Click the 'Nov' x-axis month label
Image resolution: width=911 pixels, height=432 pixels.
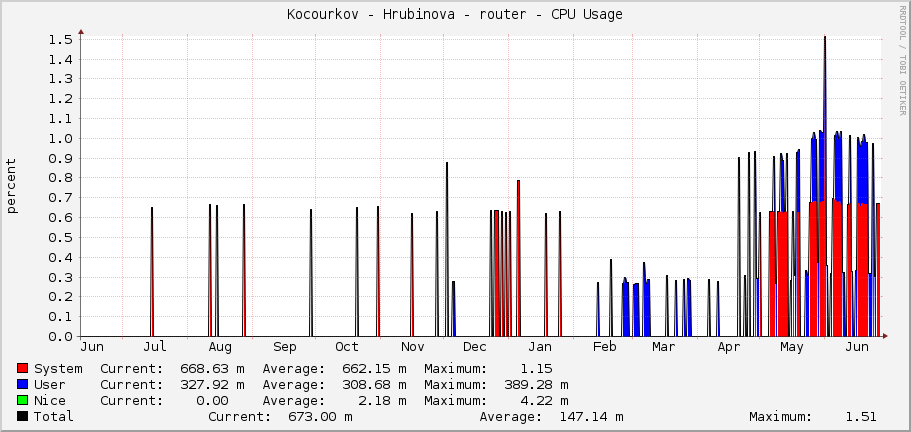click(x=413, y=347)
